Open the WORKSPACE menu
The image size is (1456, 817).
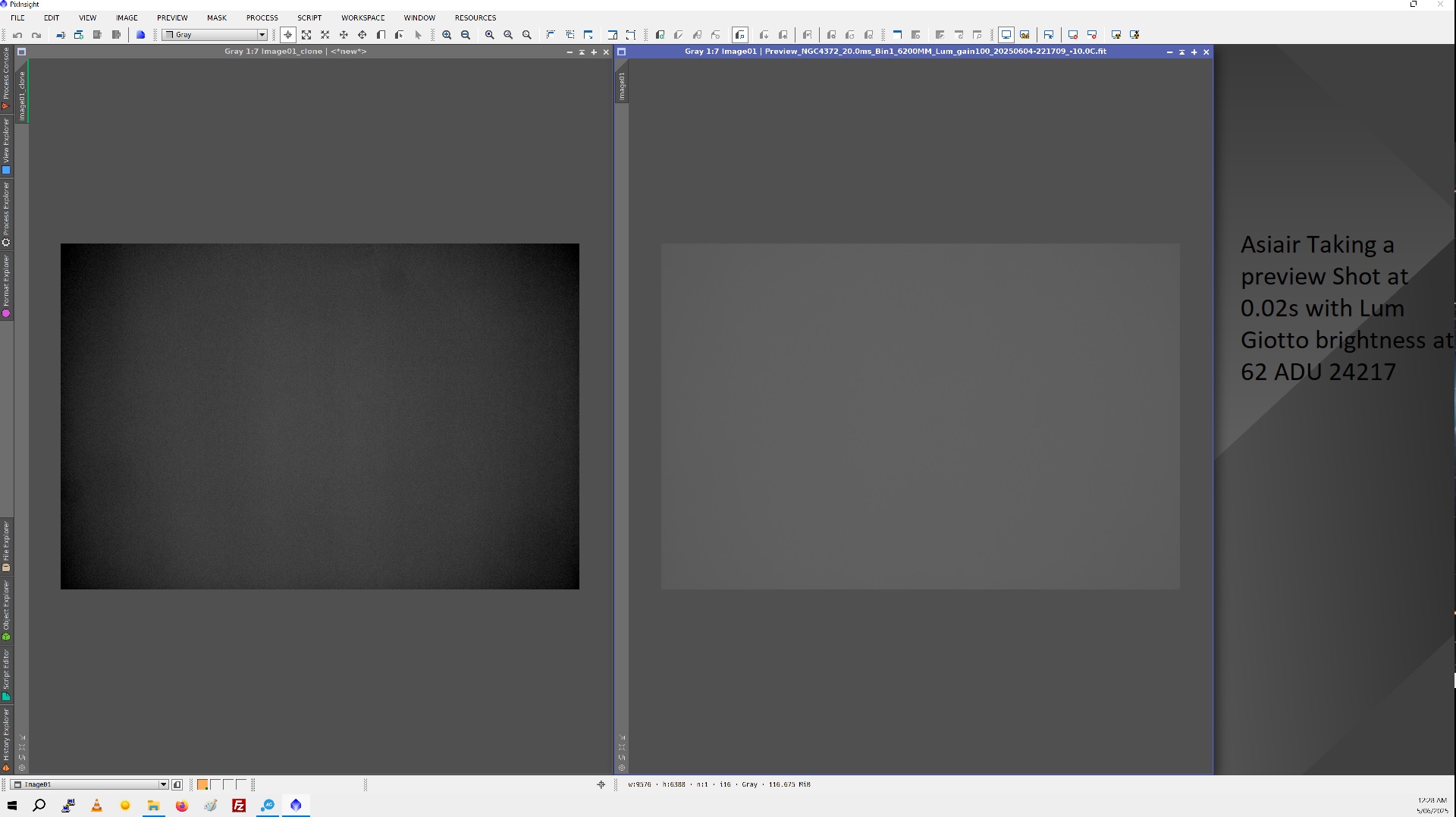point(362,17)
